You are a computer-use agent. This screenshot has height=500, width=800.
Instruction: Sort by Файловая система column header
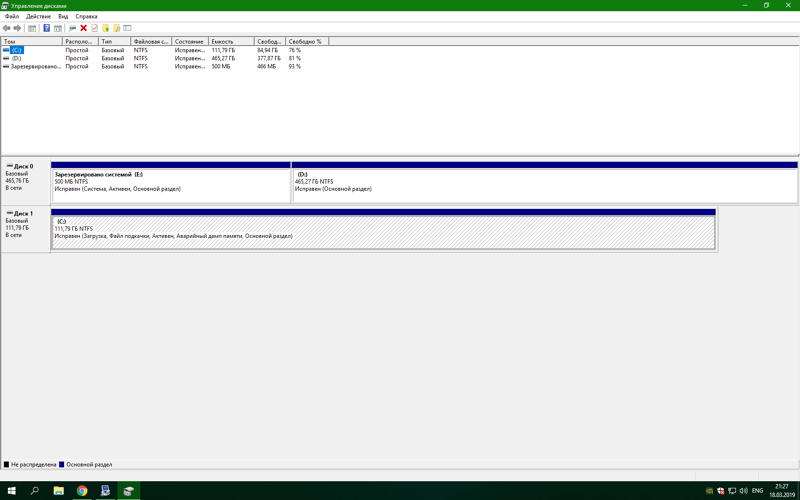151,42
